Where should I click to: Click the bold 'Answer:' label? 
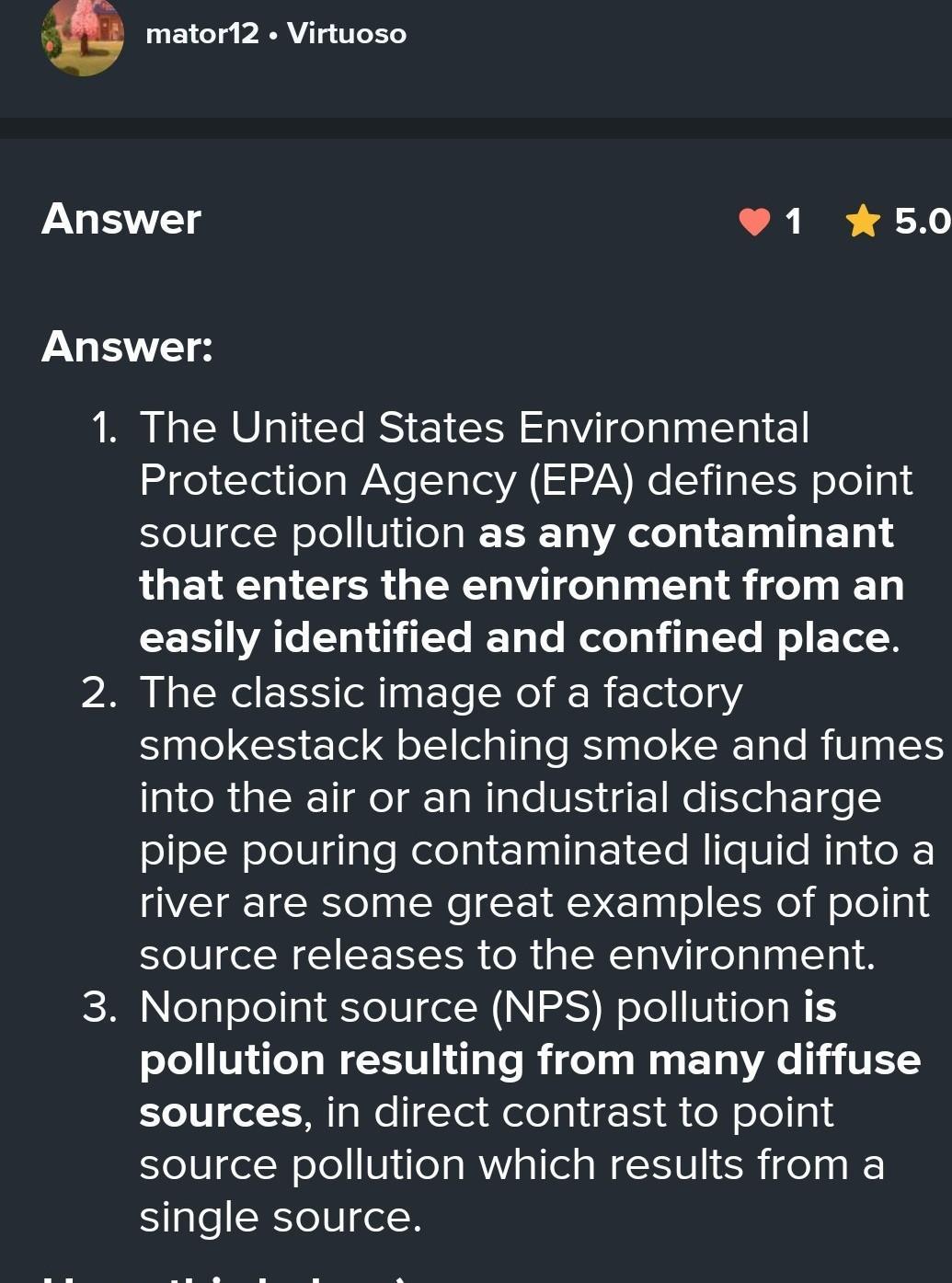pos(127,347)
